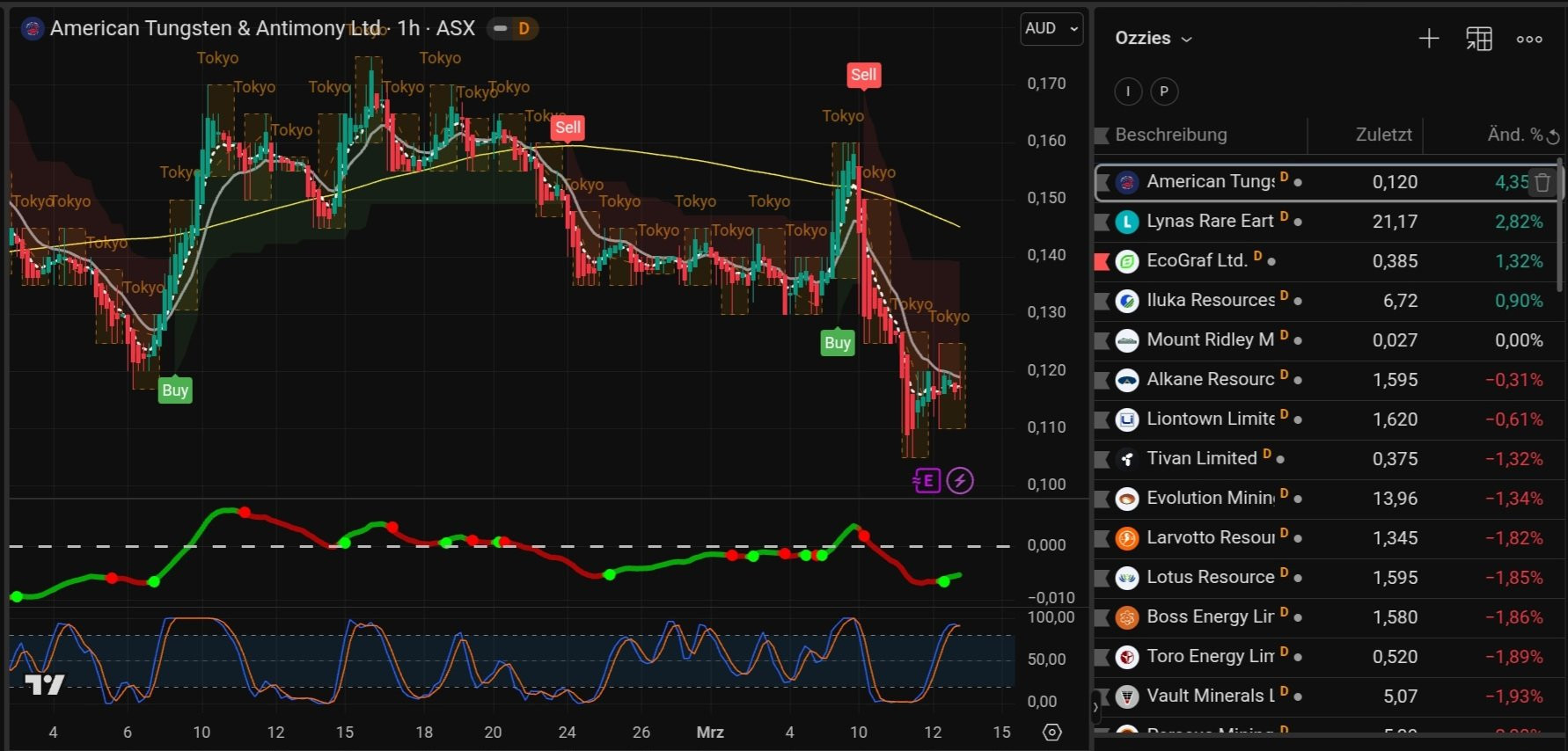
Task: Click the purple lightning bolt icon
Action: tap(960, 481)
